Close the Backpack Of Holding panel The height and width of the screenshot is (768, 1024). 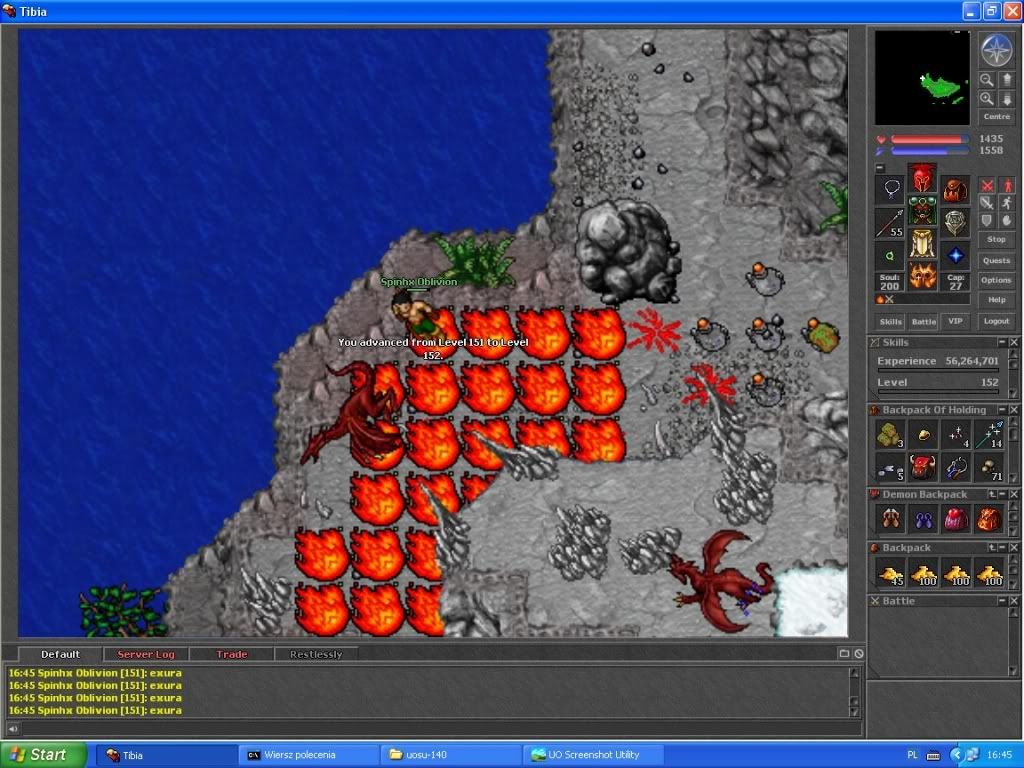pyautogui.click(x=1014, y=409)
